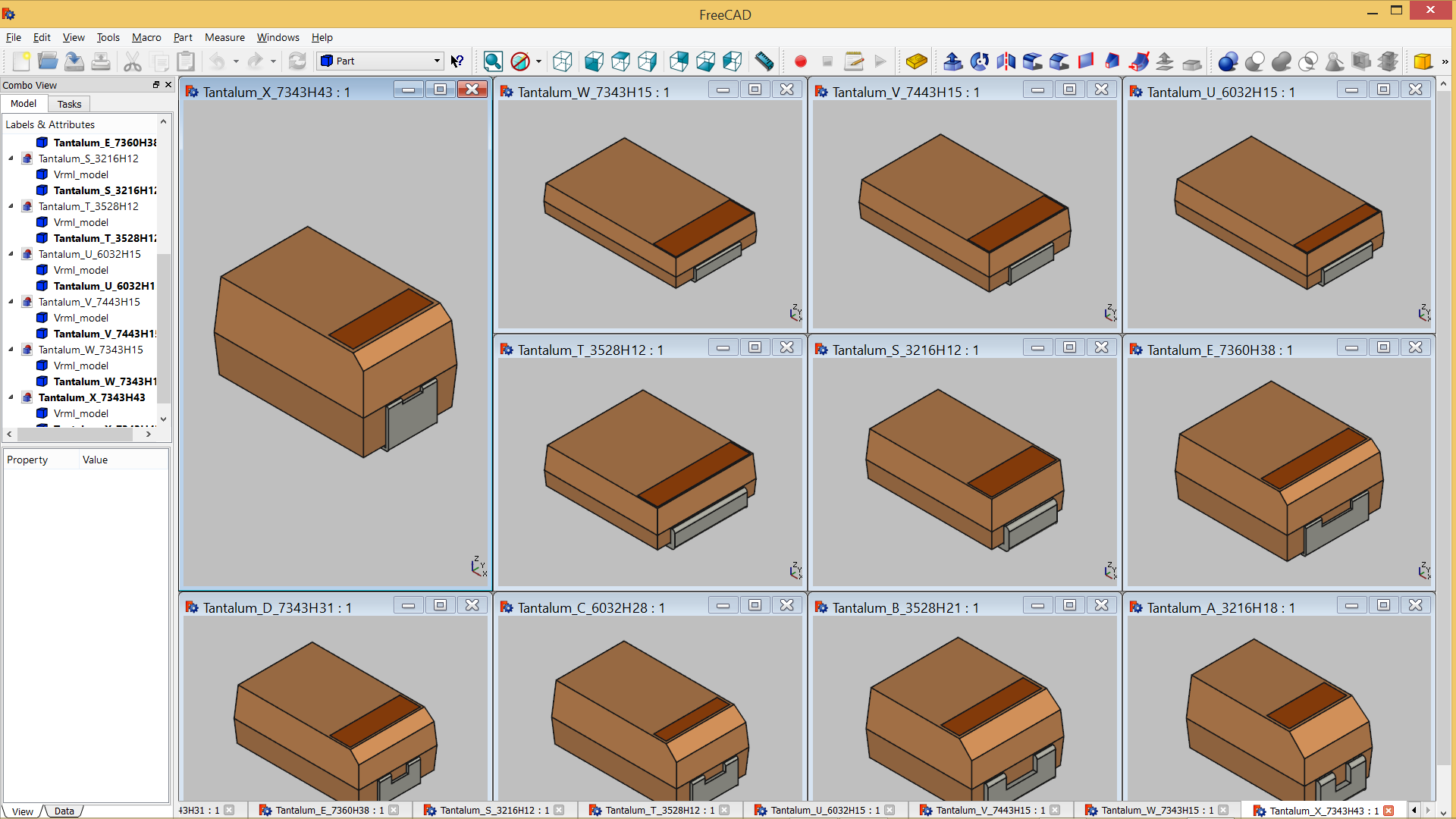Image resolution: width=1456 pixels, height=819 pixels.
Task: Select the Extrude tool icon
Action: [x=953, y=61]
